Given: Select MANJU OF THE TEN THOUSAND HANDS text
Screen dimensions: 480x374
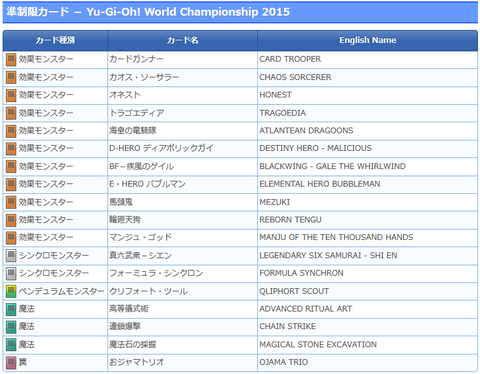Looking at the screenshot, I should tap(336, 237).
